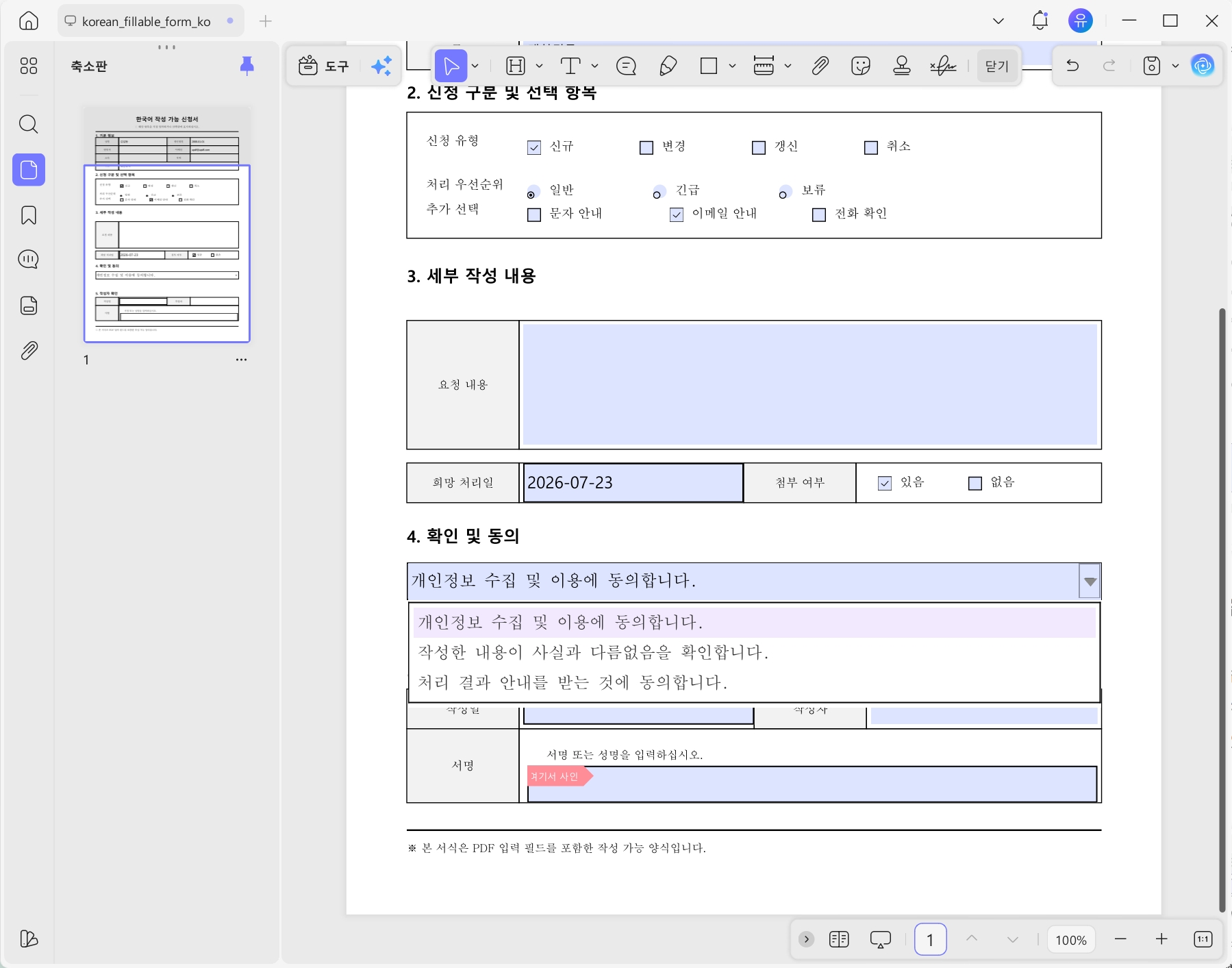Choose 처리 결과 안내를 받는 것에 동의합니다 option
The image size is (1232, 968).
pyautogui.click(x=754, y=682)
